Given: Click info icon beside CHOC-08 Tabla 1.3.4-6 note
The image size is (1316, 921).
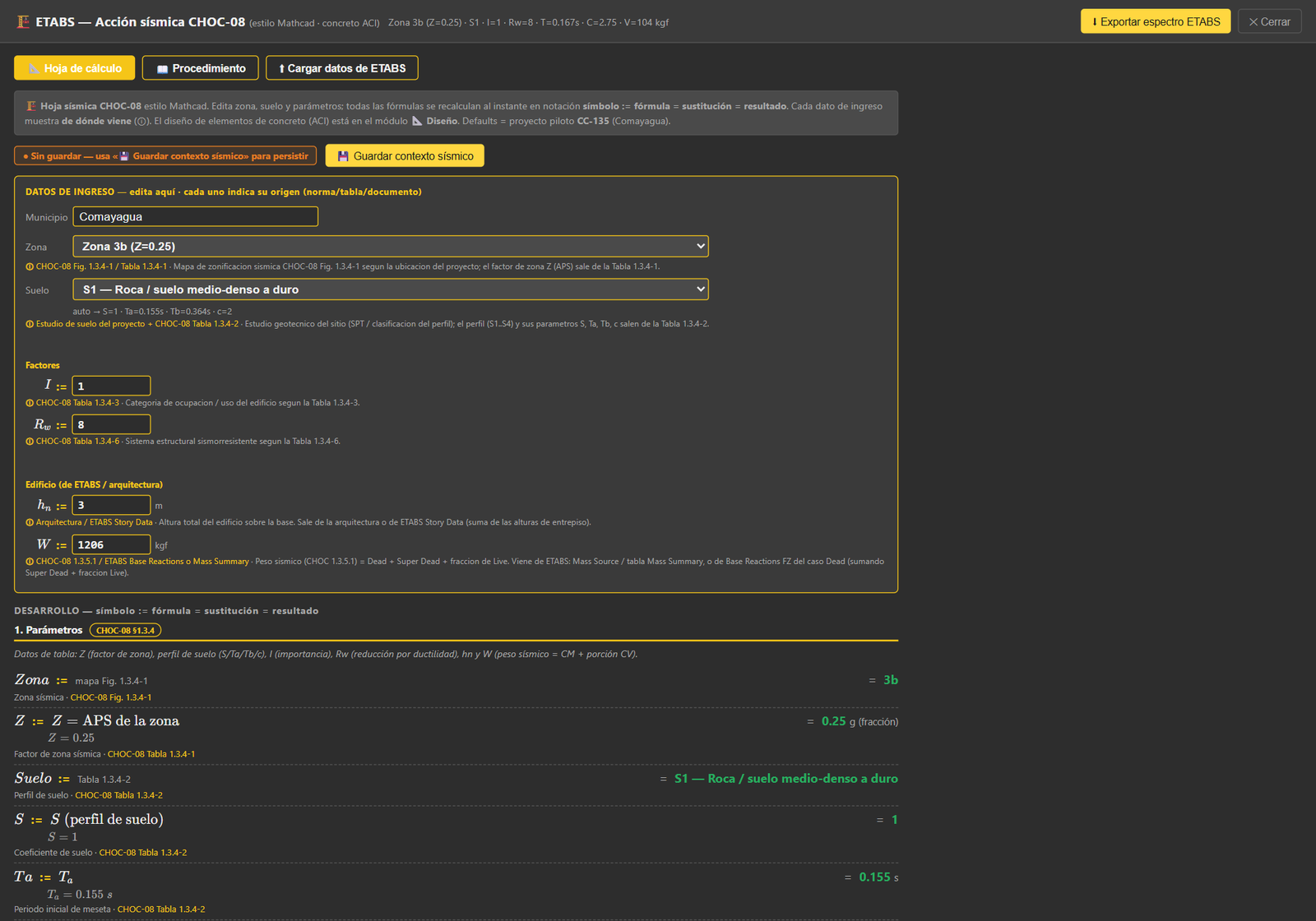Looking at the screenshot, I should coord(30,442).
